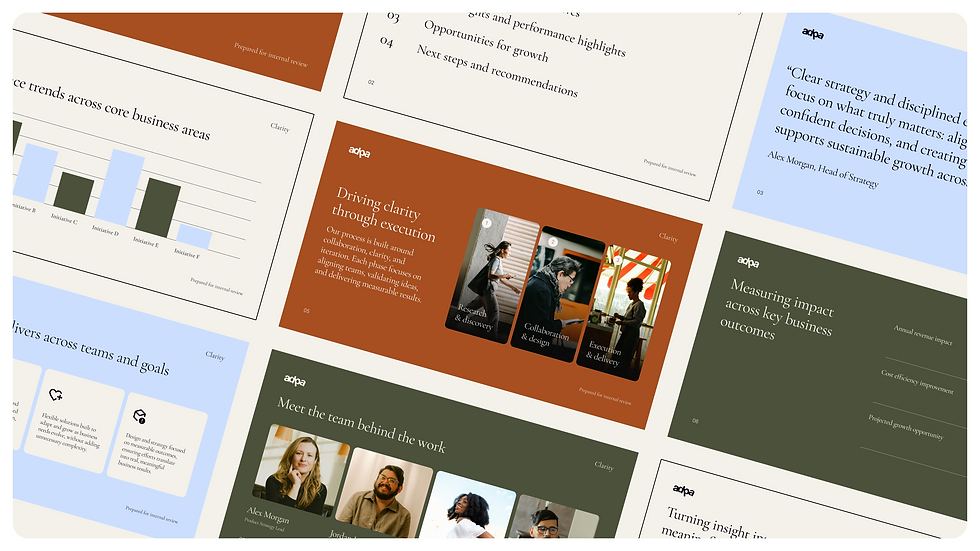Click 'Prepared for internal review' on the agenda slide
The height and width of the screenshot is (551, 980).
[x=670, y=168]
